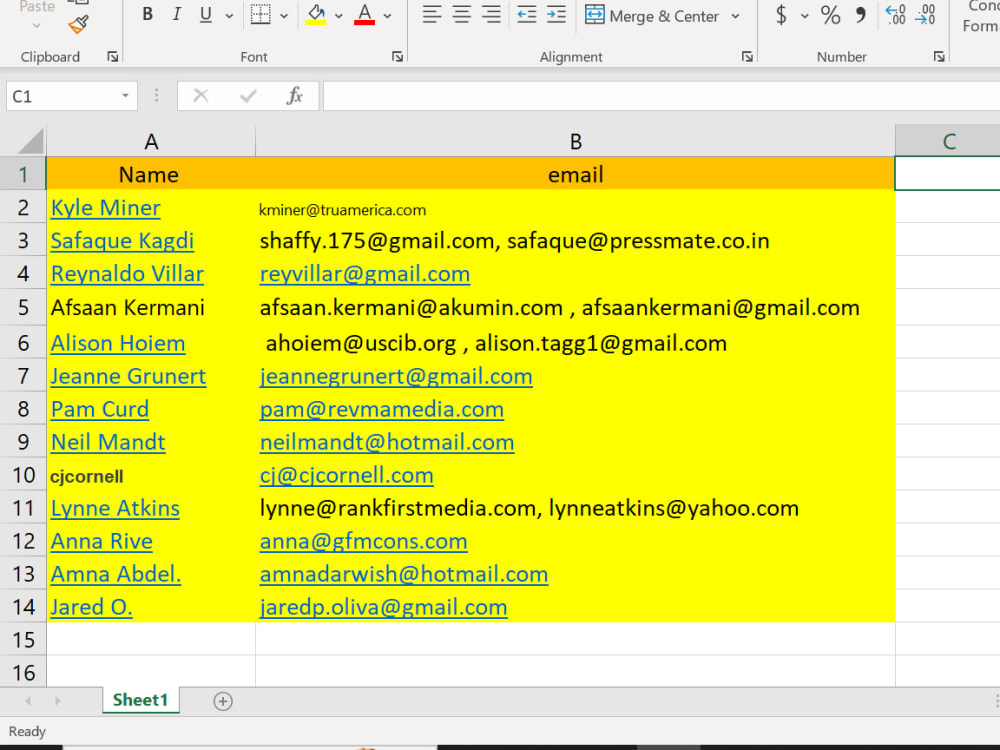This screenshot has height=750, width=1000.
Task: Open Fill Color dropdown arrow
Action: point(339,15)
